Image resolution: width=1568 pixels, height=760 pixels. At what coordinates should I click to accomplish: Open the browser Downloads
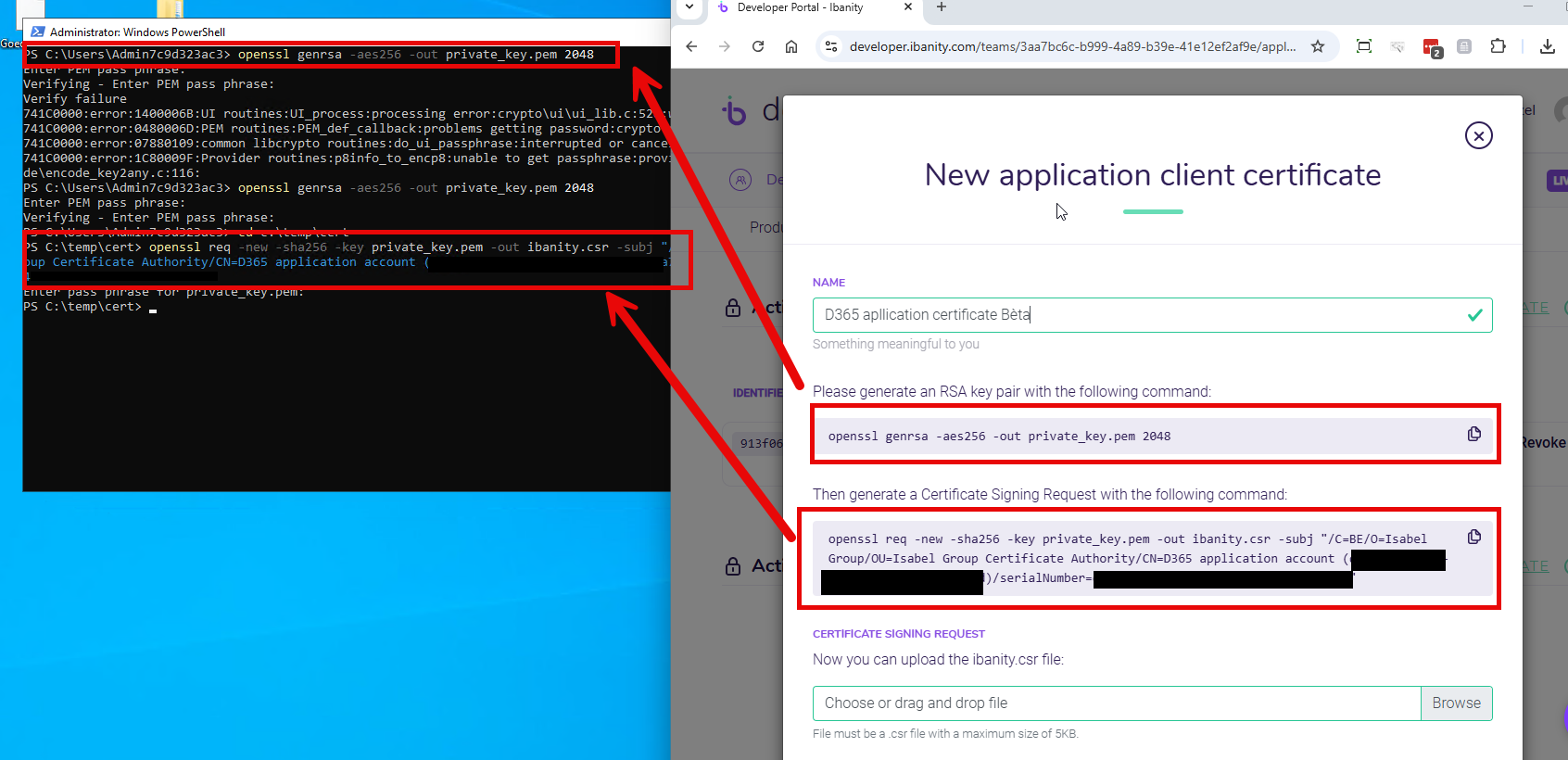pyautogui.click(x=1547, y=46)
